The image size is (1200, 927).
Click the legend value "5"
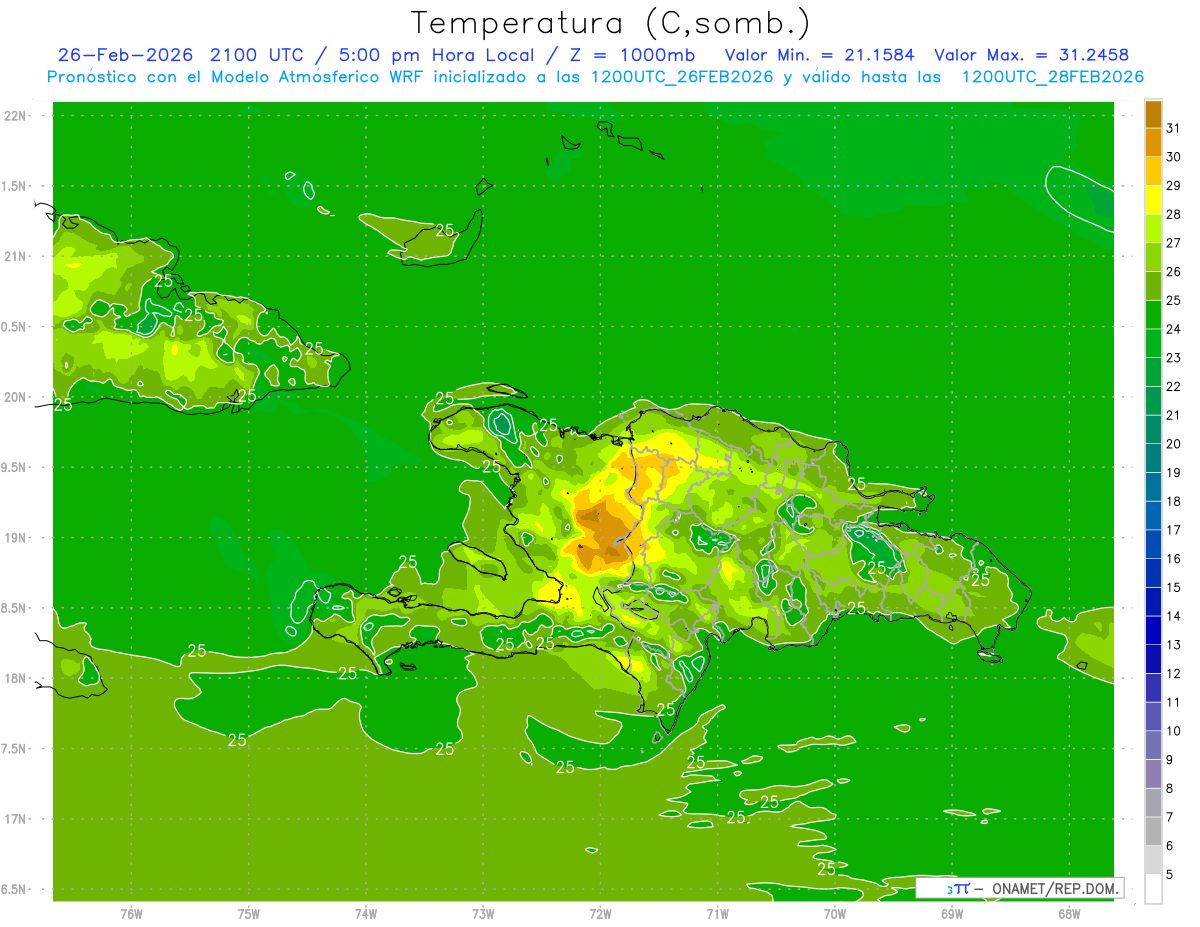[1170, 874]
